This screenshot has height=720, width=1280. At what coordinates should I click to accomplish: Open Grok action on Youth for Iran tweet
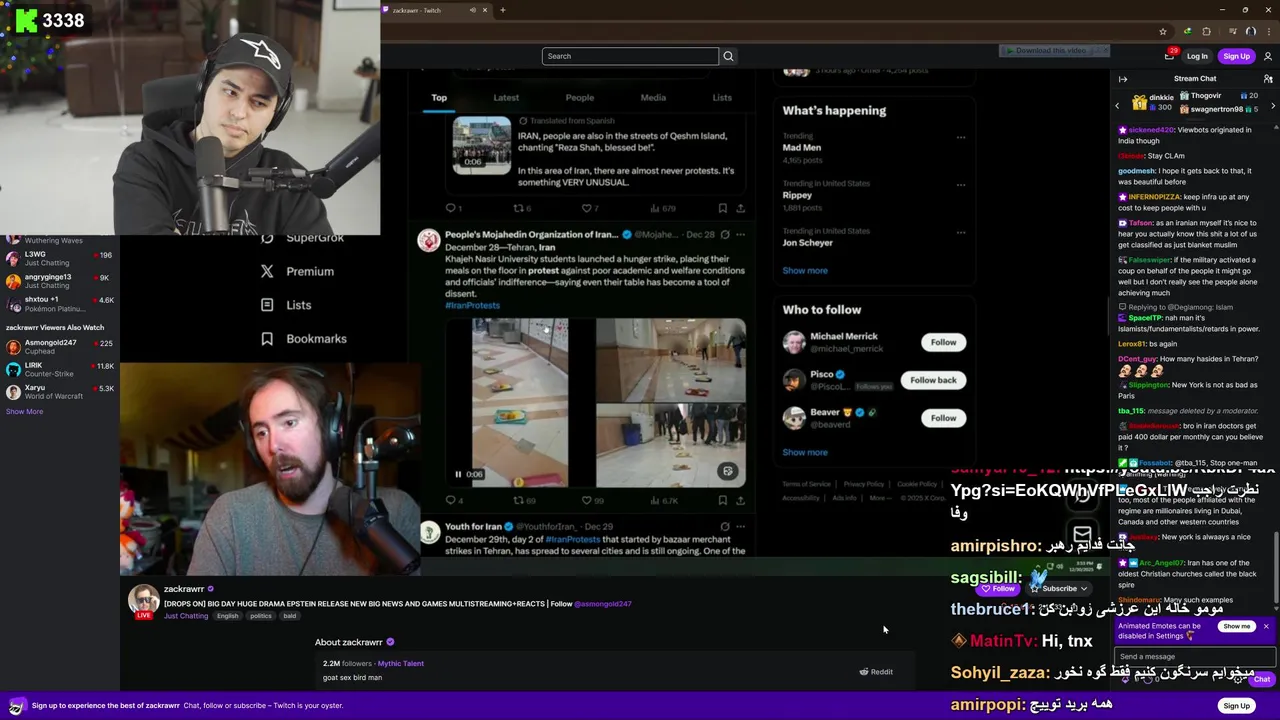[x=725, y=526]
